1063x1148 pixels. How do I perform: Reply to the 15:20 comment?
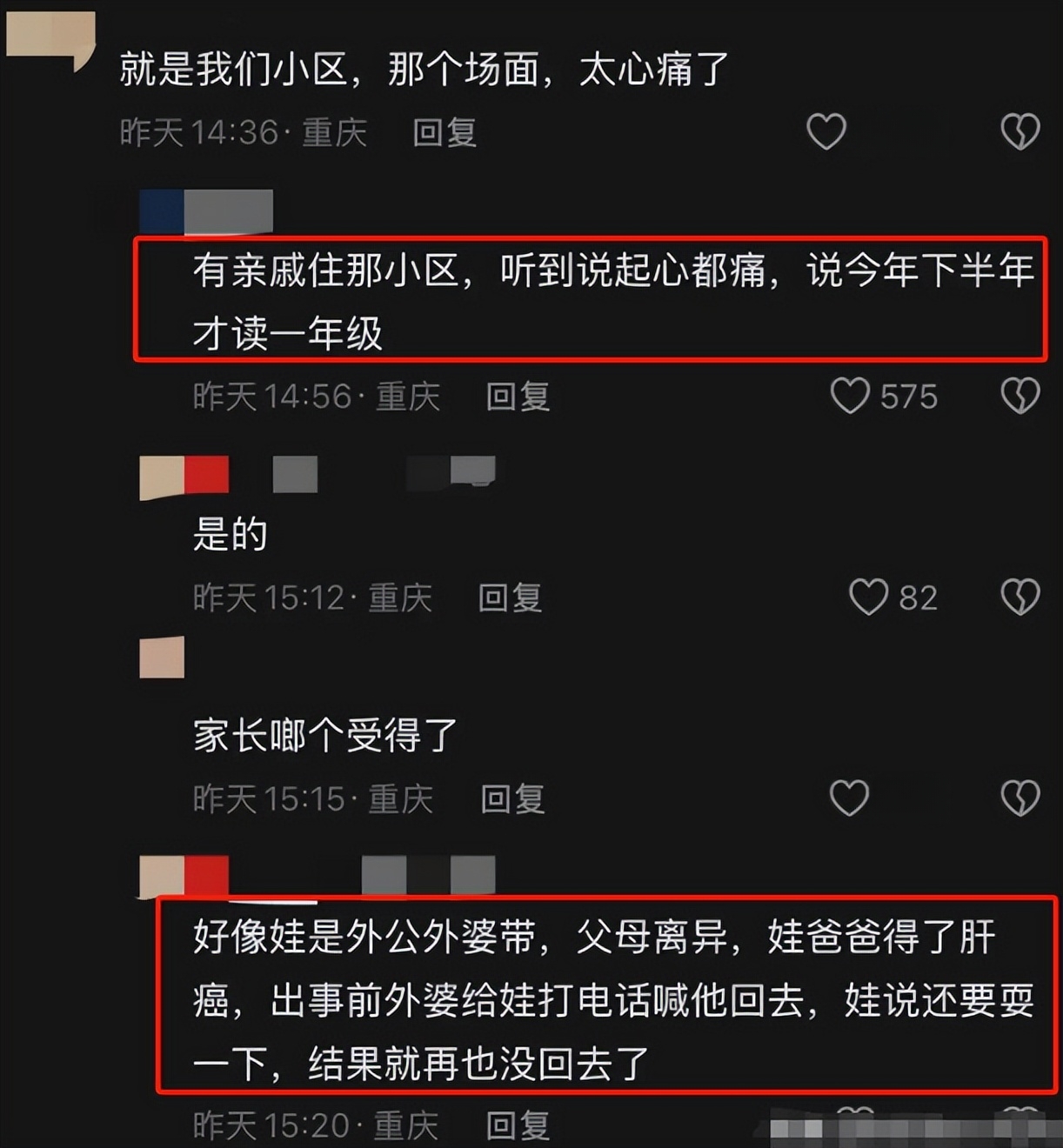point(518,1125)
